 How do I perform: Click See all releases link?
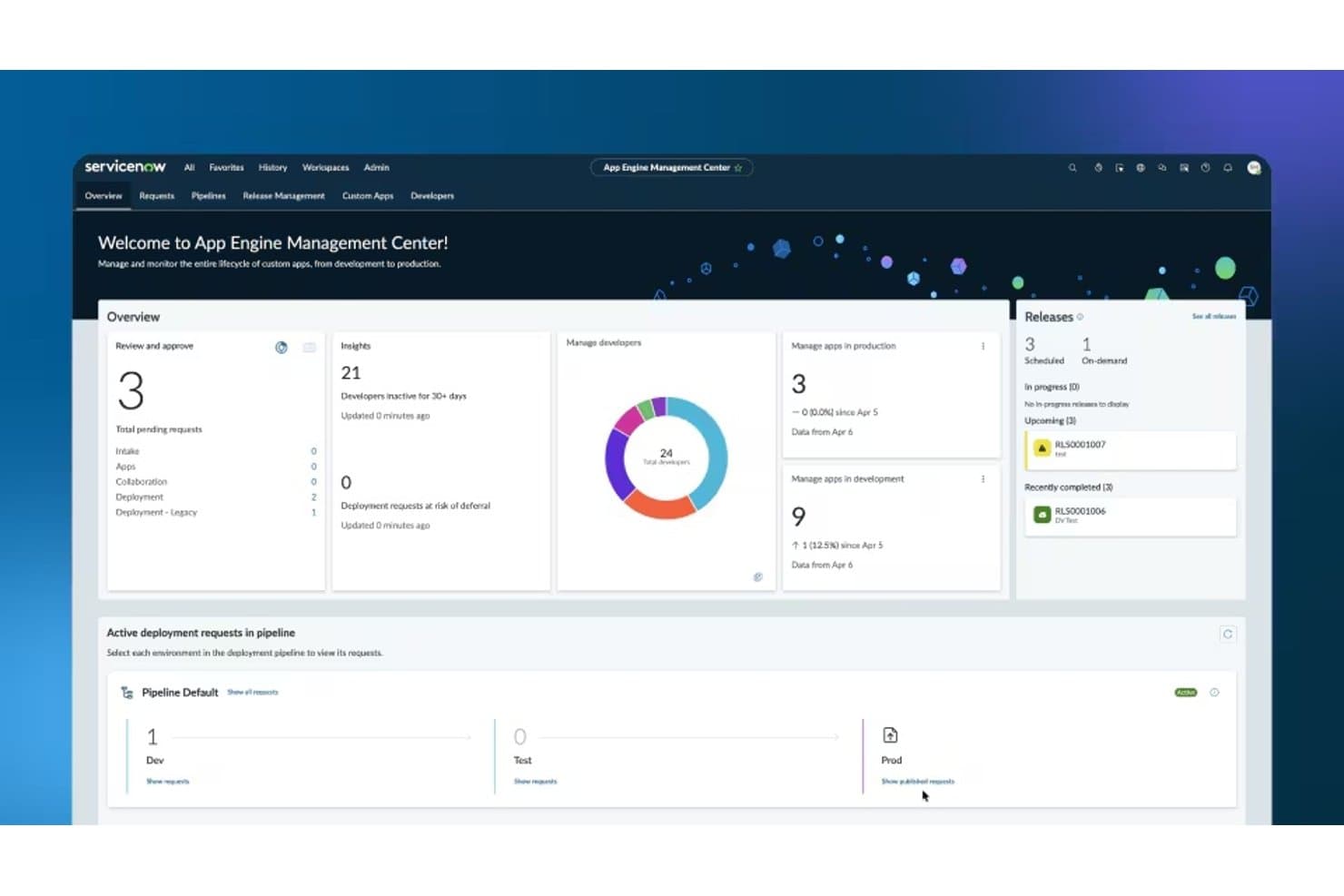(x=1213, y=317)
